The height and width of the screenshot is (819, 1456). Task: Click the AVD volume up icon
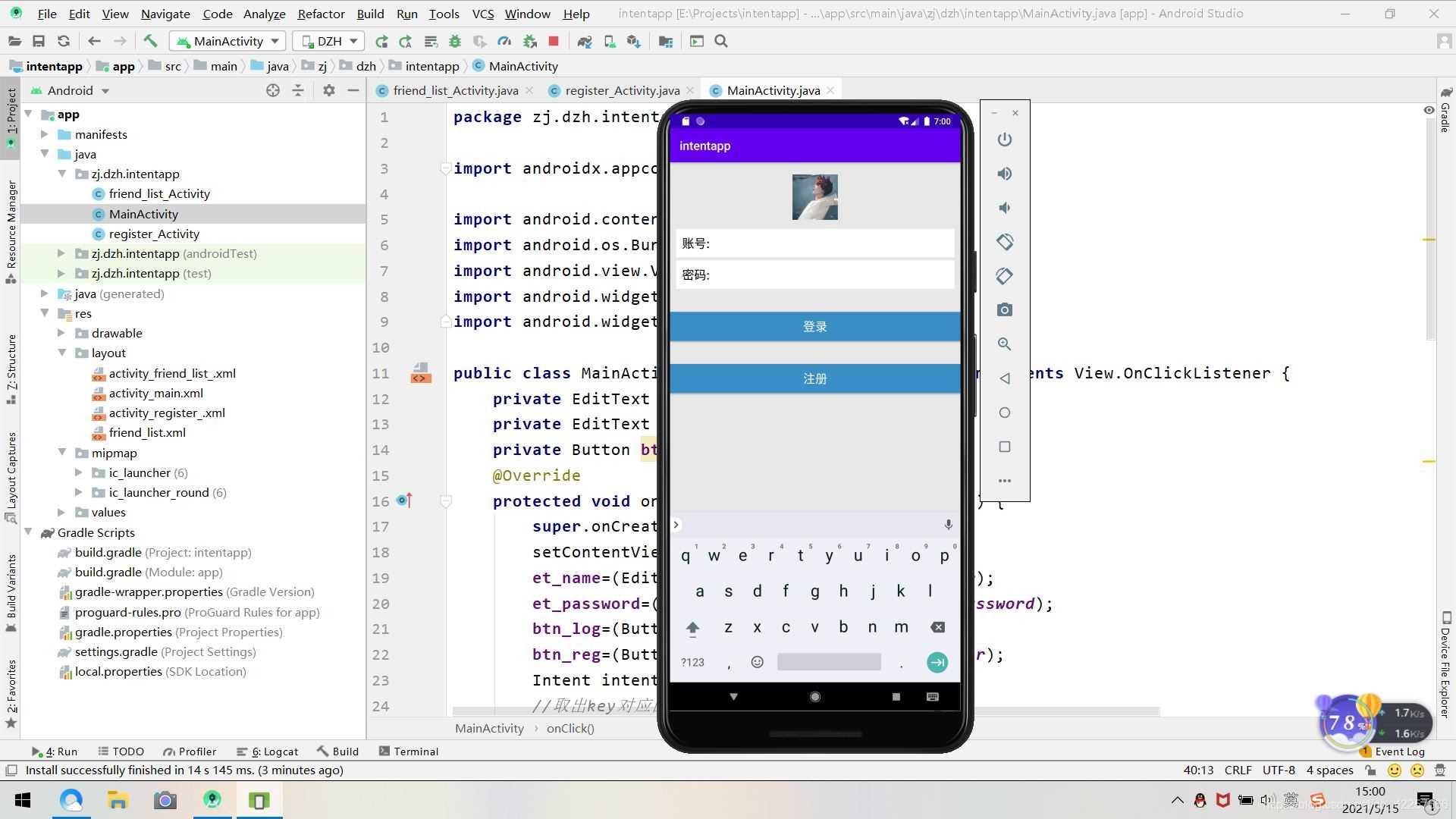click(1005, 173)
